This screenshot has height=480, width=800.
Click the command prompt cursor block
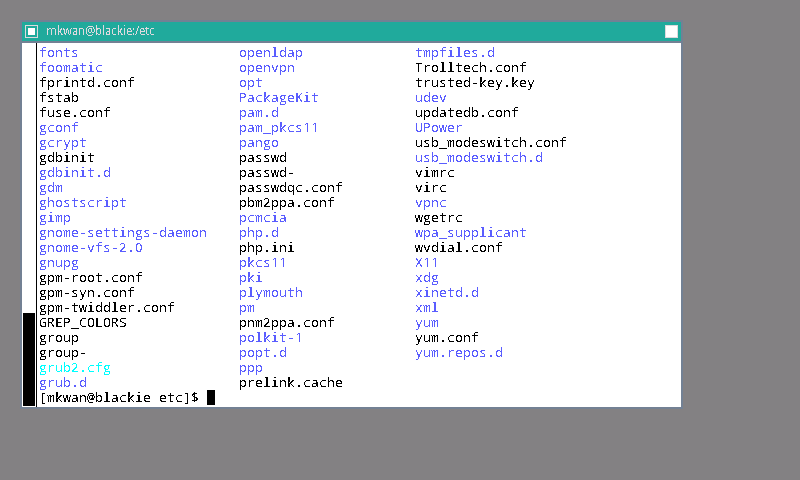[x=211, y=398]
